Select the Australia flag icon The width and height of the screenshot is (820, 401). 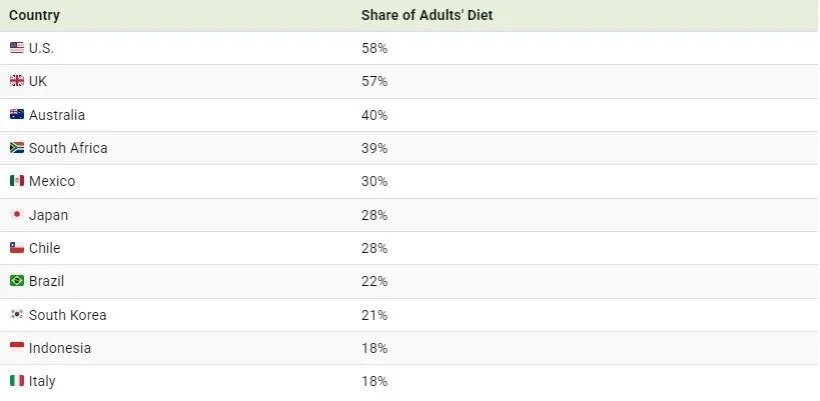point(17,115)
